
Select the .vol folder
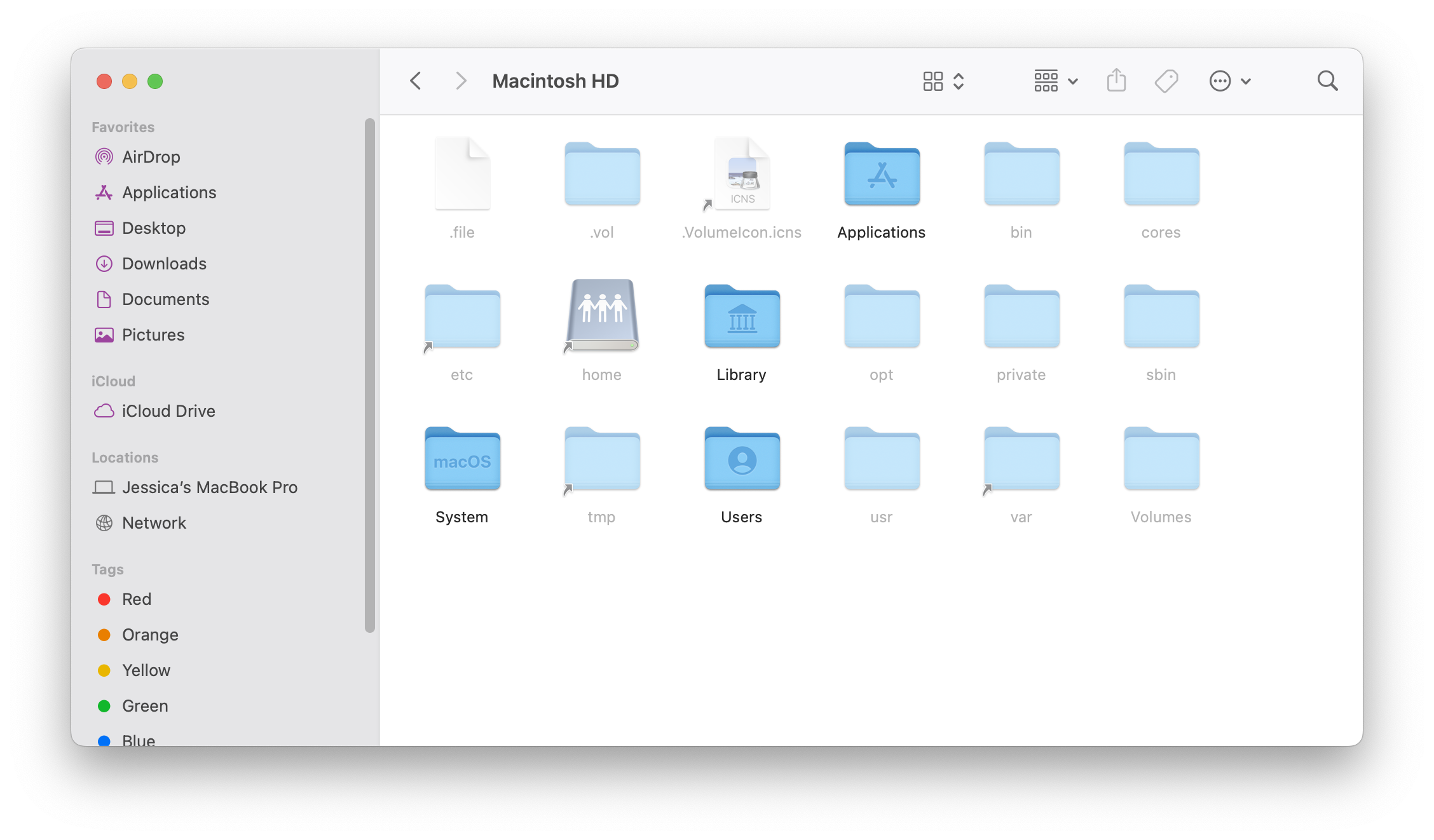[x=602, y=174]
